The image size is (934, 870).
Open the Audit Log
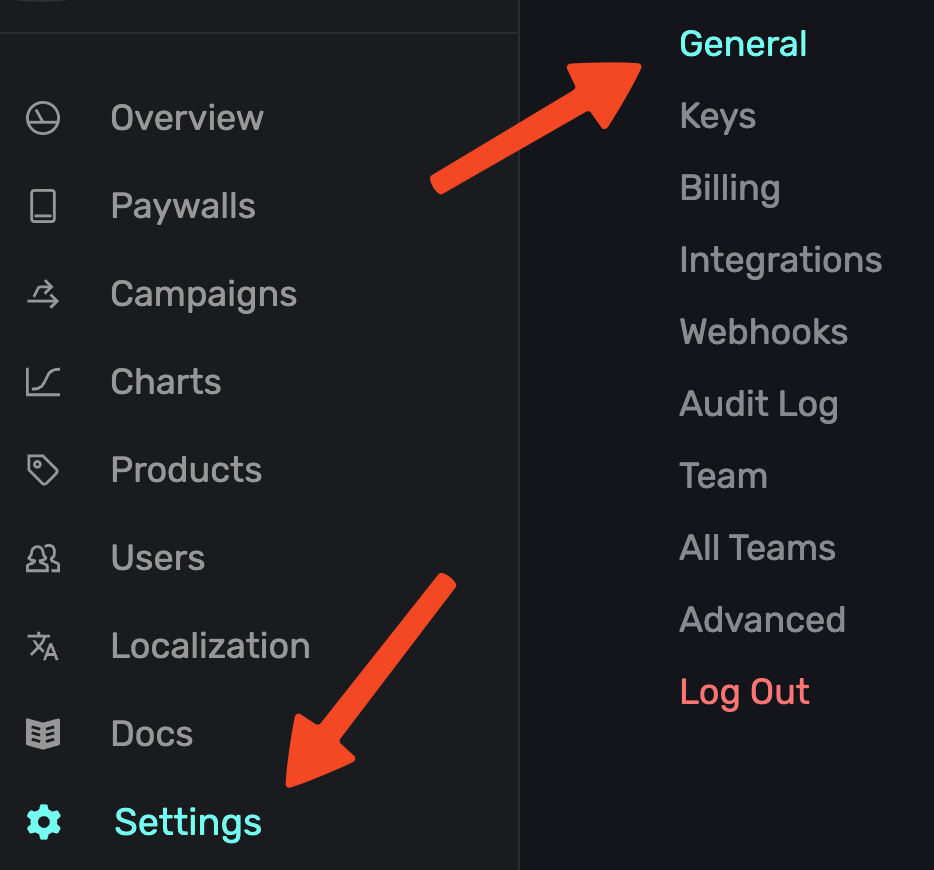click(759, 404)
